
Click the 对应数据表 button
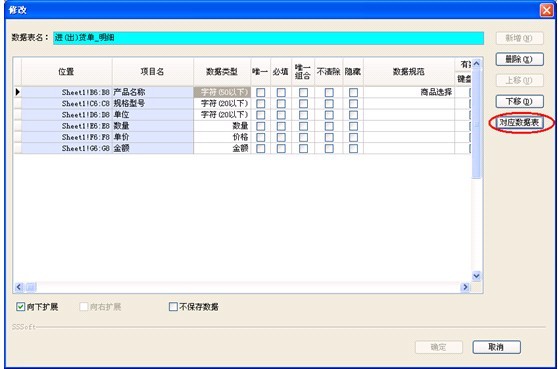519,122
